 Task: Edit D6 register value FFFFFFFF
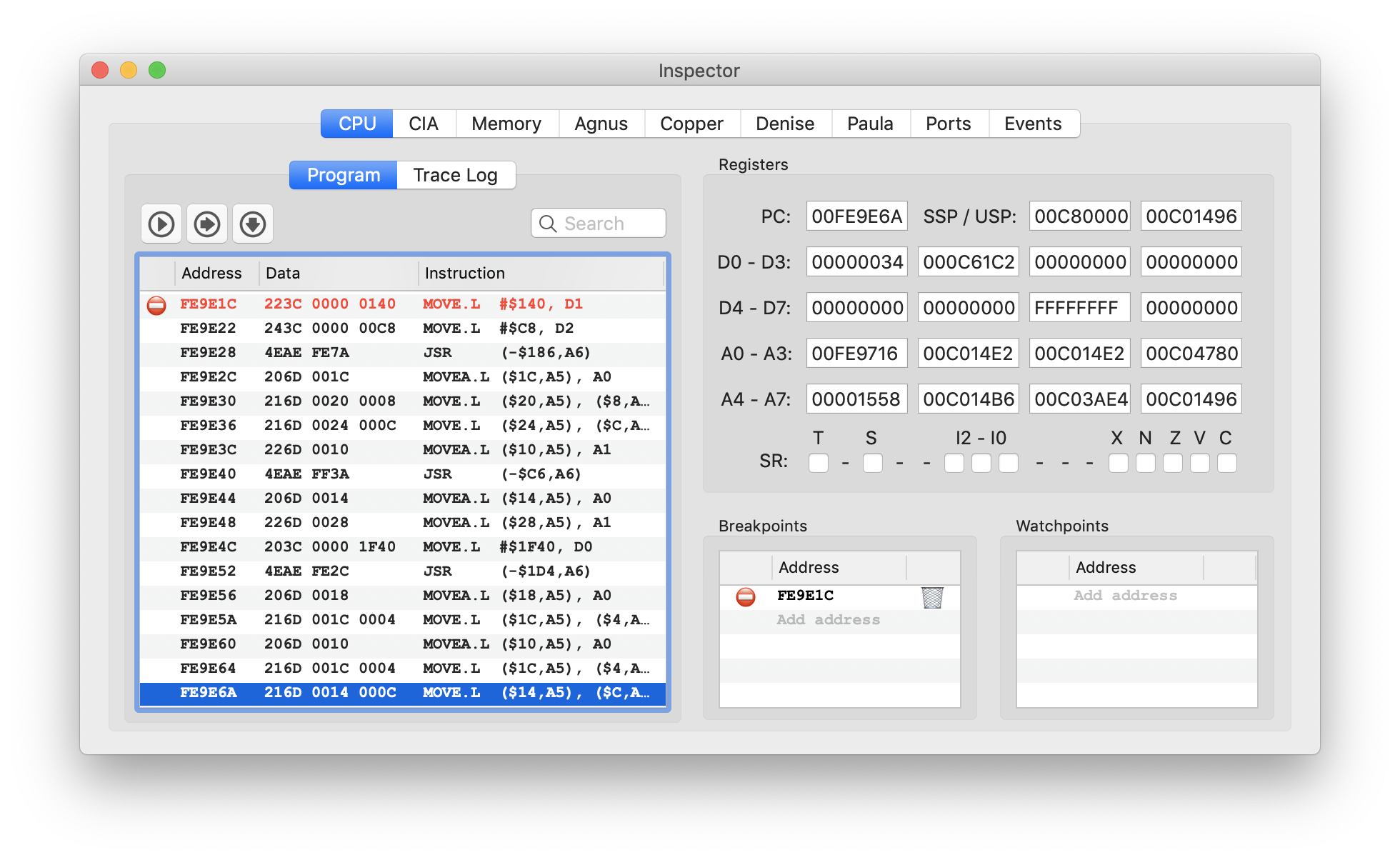(x=1080, y=308)
